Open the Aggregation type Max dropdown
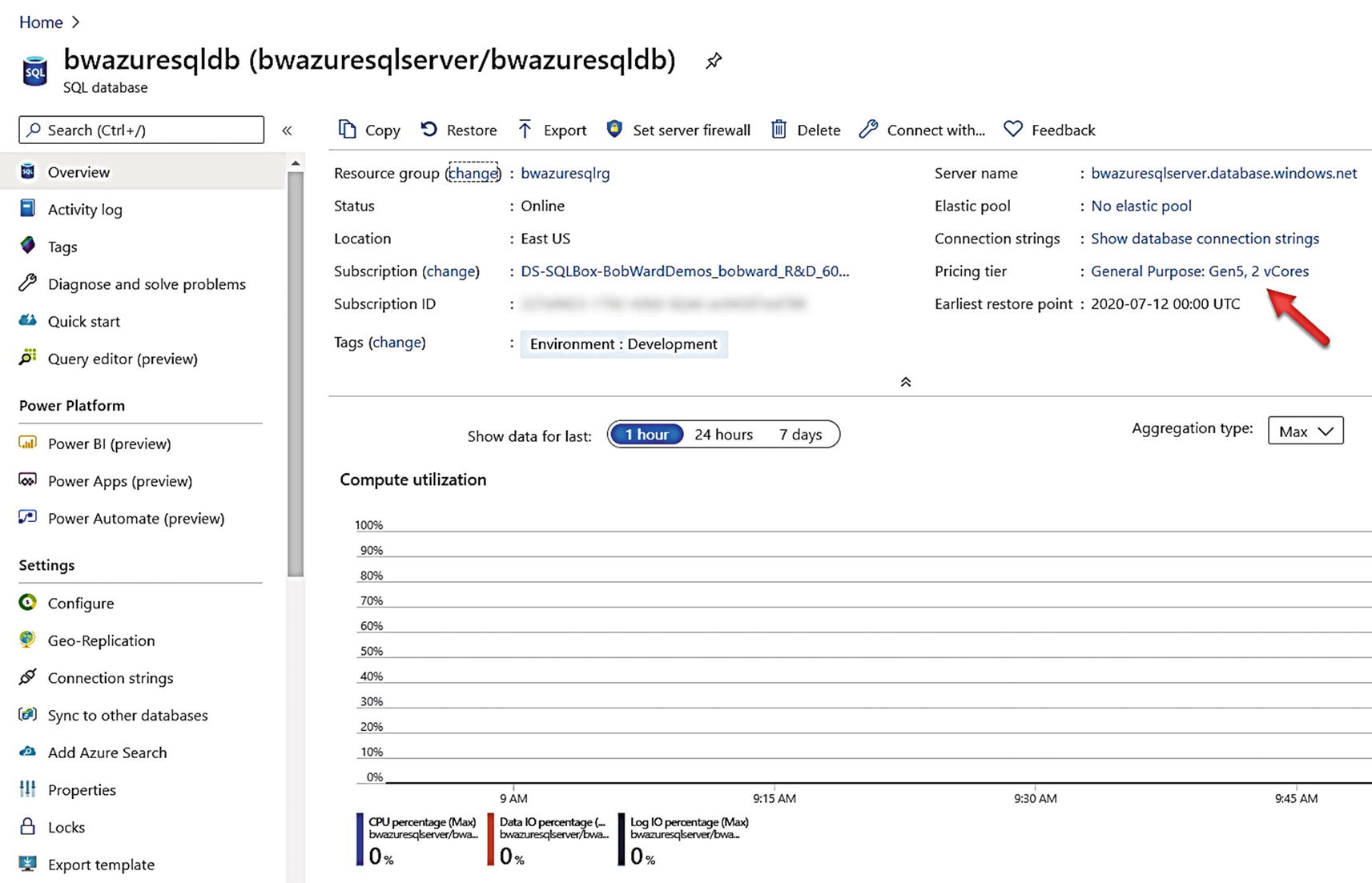This screenshot has width=1372, height=883. 1306,431
